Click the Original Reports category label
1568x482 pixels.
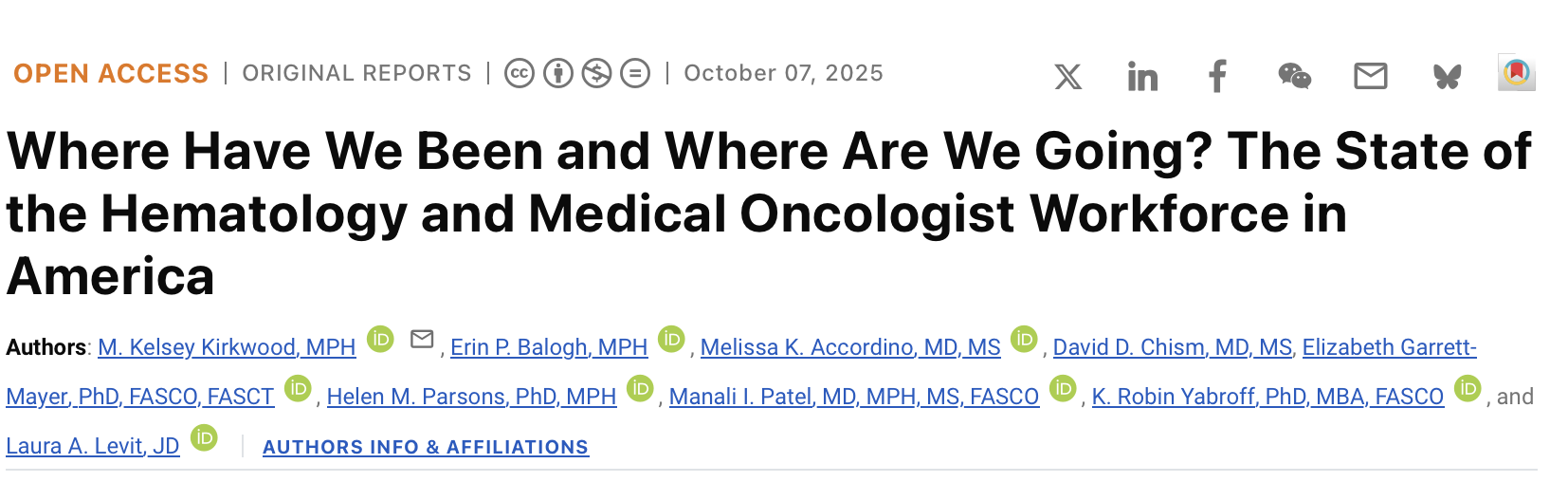(x=356, y=73)
